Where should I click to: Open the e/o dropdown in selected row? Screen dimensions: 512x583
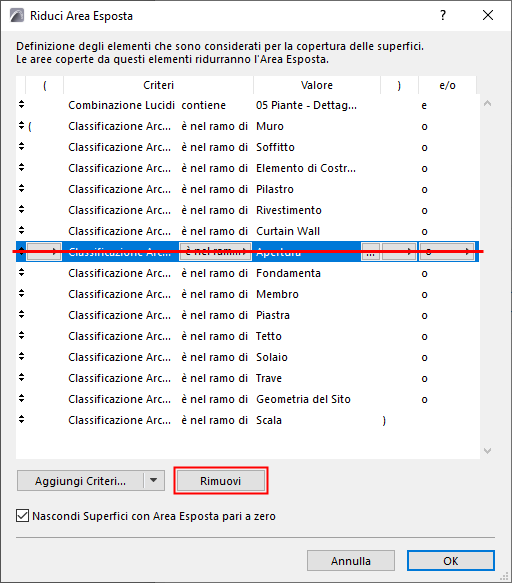tap(447, 252)
